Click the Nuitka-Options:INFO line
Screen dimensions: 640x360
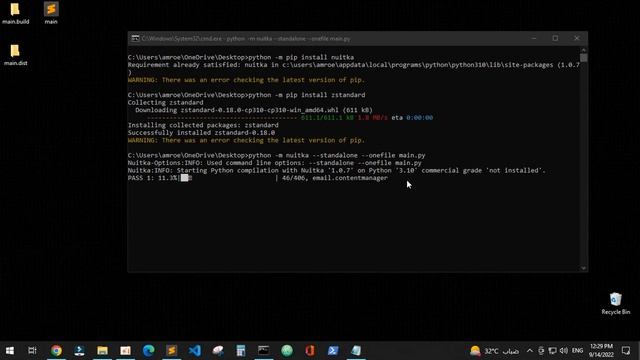click(275, 163)
